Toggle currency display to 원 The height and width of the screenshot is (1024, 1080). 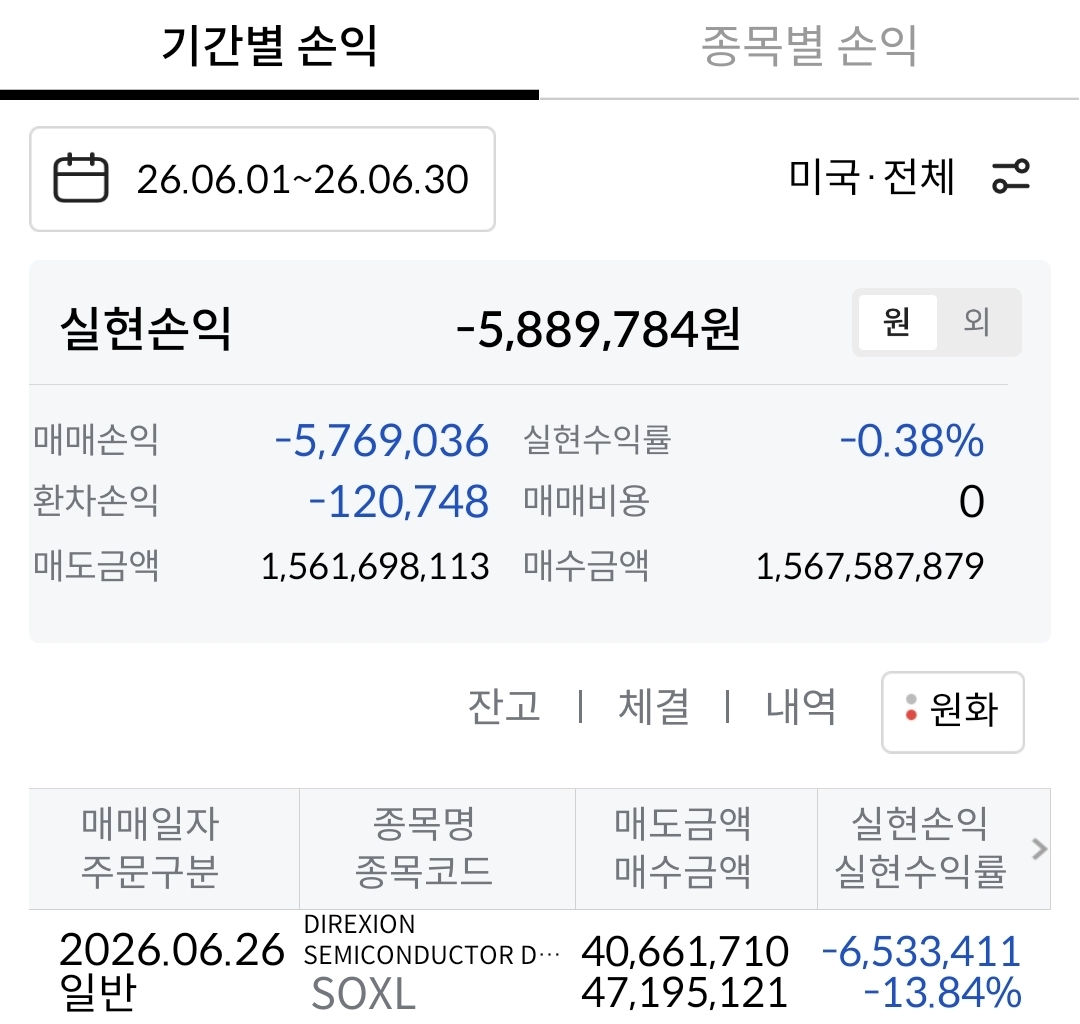[897, 322]
